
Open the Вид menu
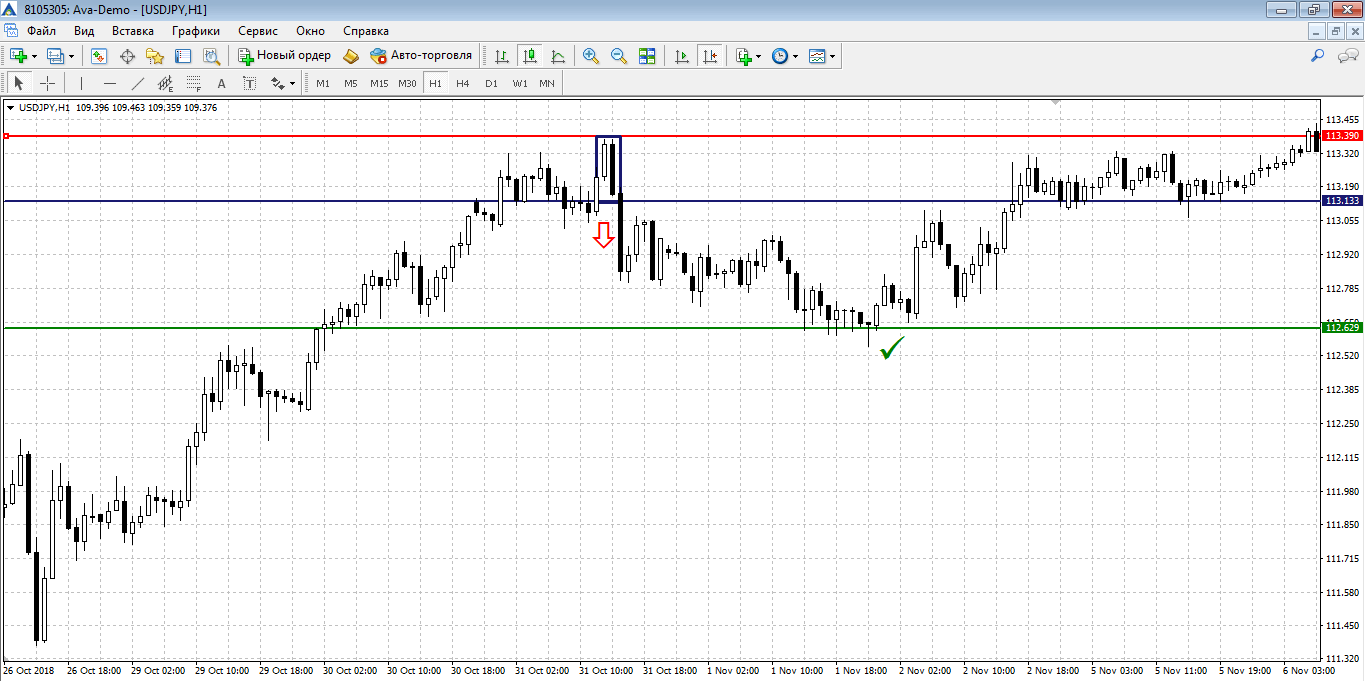point(84,31)
